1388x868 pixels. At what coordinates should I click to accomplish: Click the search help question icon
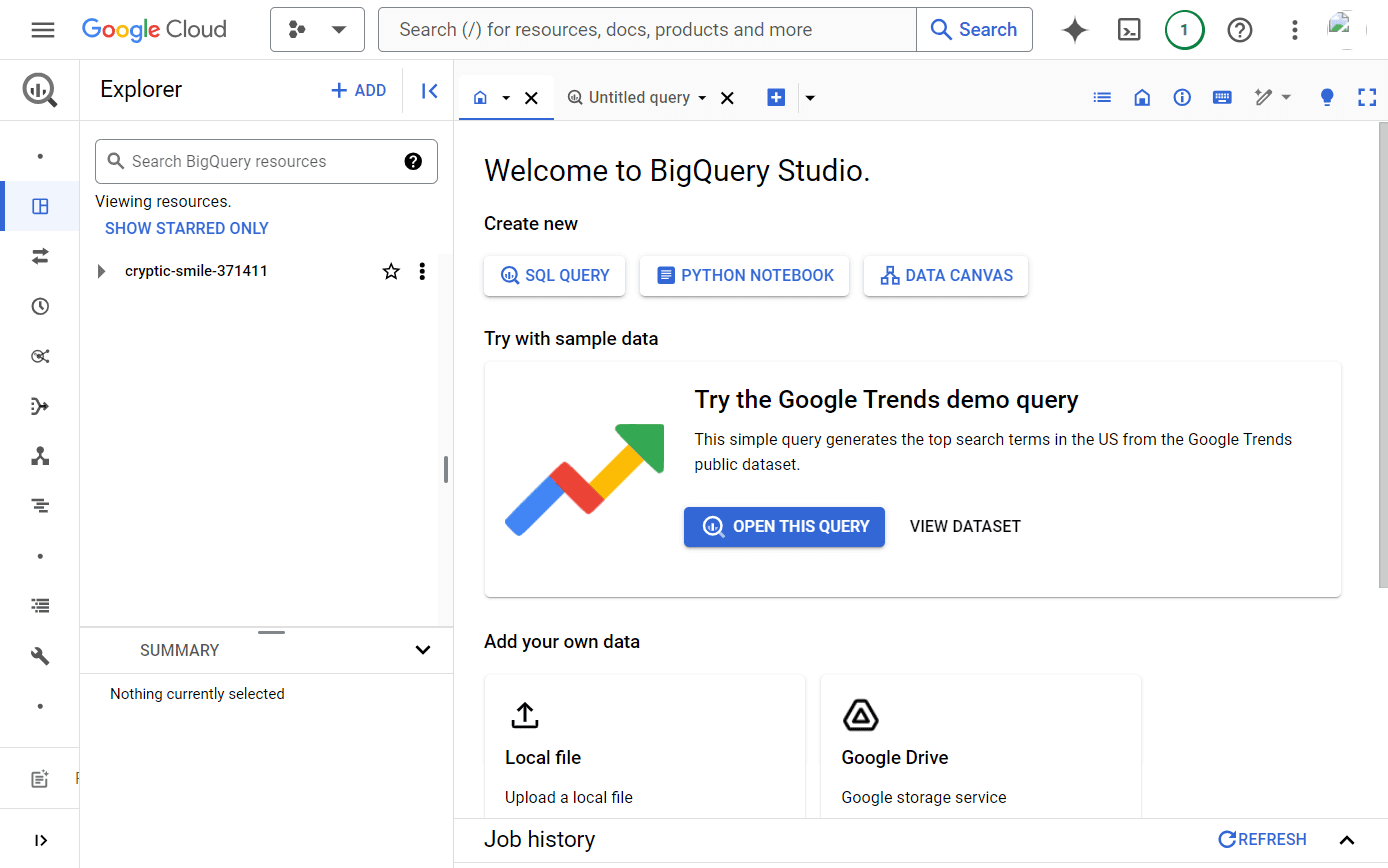(413, 161)
